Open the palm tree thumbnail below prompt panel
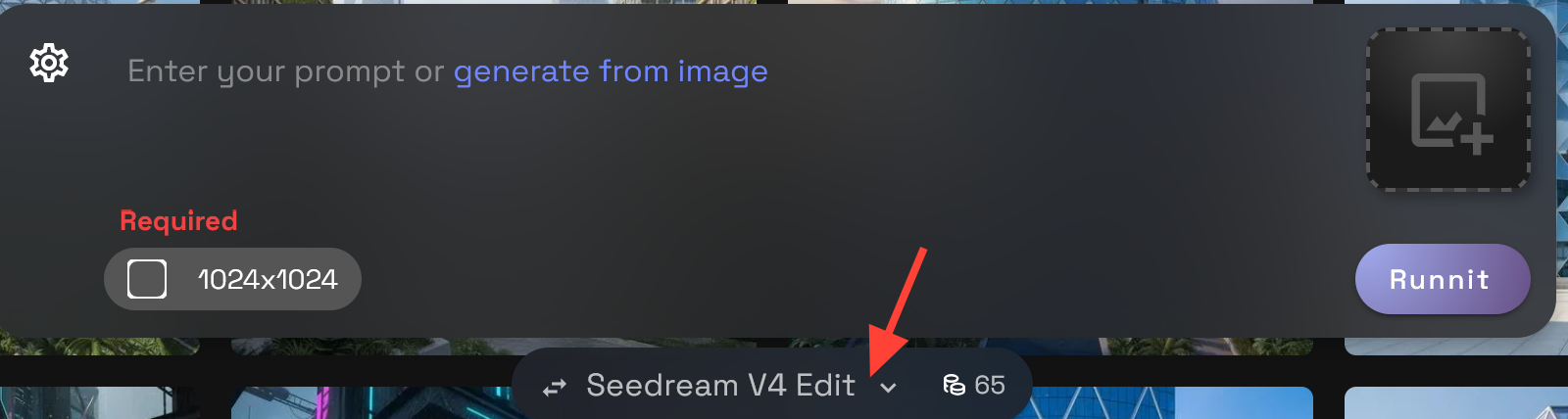Viewport: 1568px width, 419px height. click(x=100, y=346)
